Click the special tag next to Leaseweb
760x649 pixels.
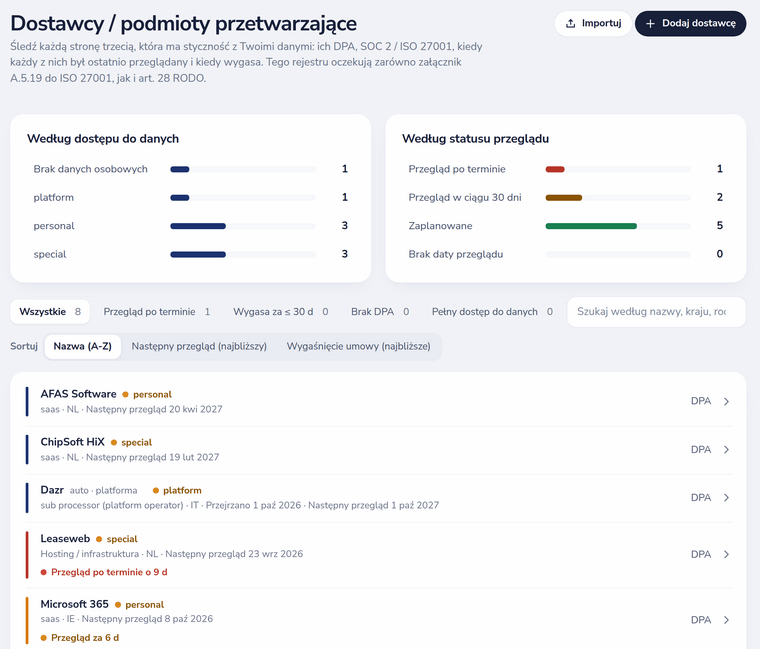[117, 539]
